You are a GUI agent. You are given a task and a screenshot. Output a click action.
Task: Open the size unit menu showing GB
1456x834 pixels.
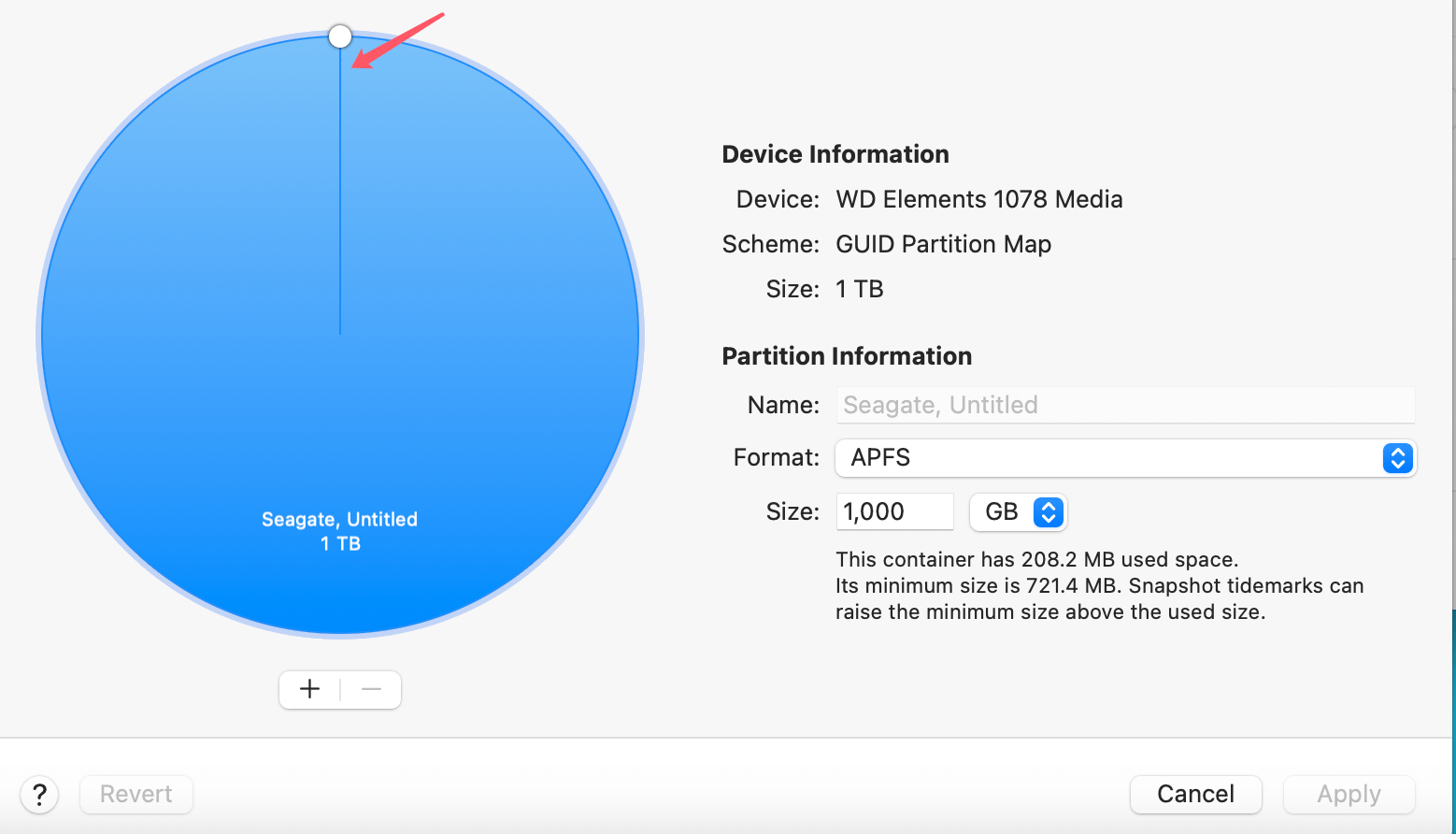[1018, 511]
